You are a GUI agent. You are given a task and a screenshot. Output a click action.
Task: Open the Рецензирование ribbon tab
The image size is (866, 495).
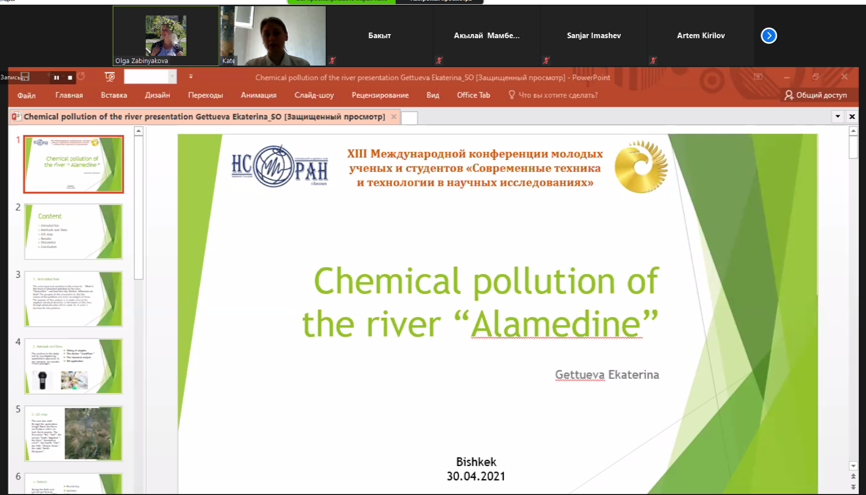click(380, 95)
